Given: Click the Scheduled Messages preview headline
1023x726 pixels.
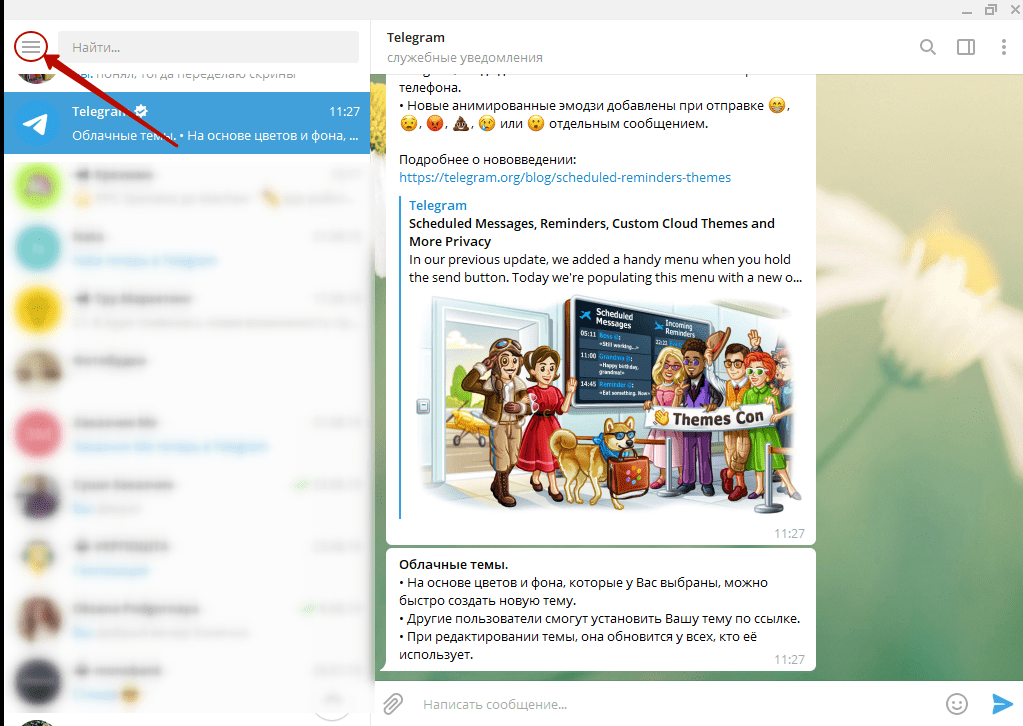Looking at the screenshot, I should [592, 232].
